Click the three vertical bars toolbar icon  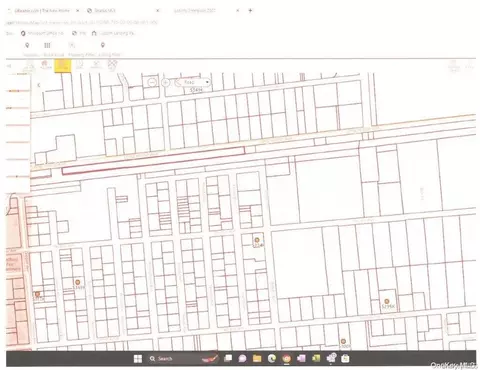pos(47,45)
